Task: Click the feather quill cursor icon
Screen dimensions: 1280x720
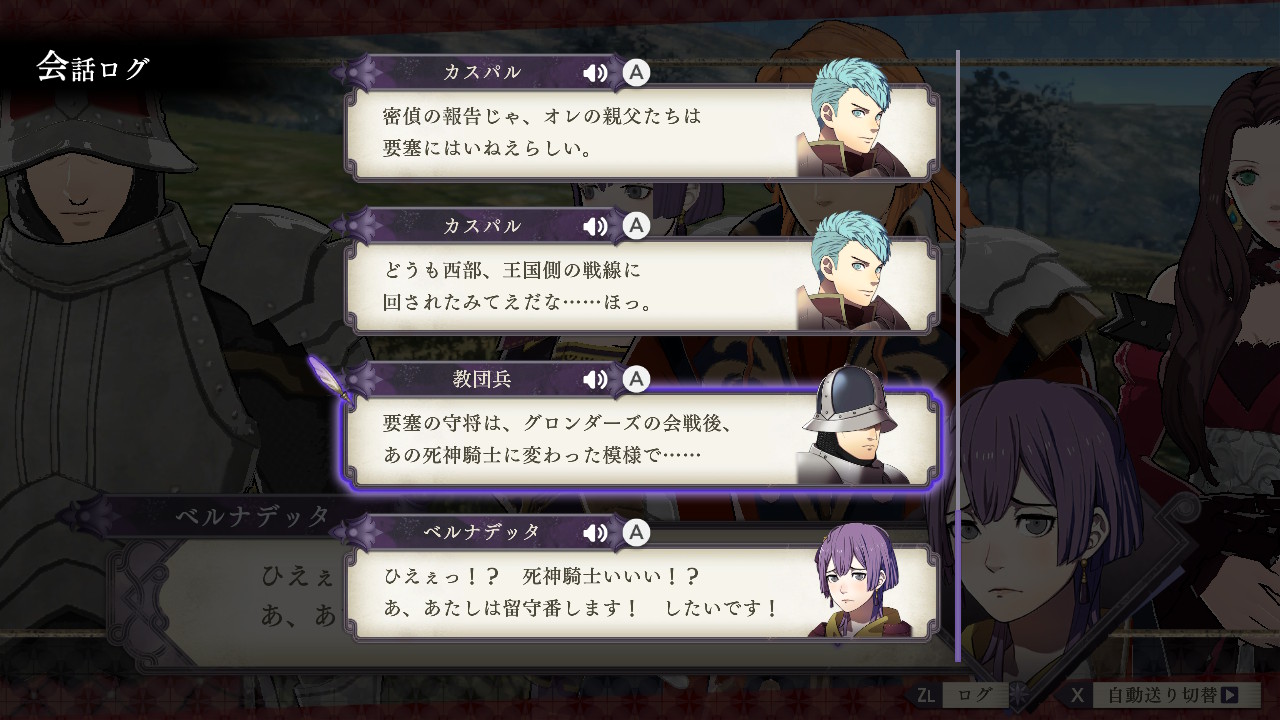Action: click(328, 378)
